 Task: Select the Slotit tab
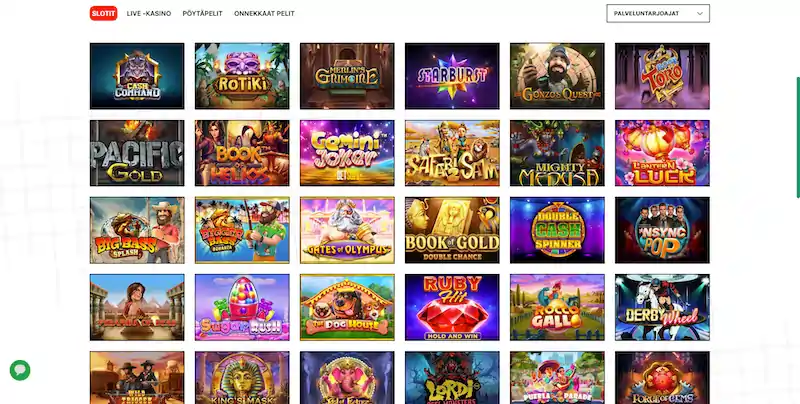click(x=104, y=13)
